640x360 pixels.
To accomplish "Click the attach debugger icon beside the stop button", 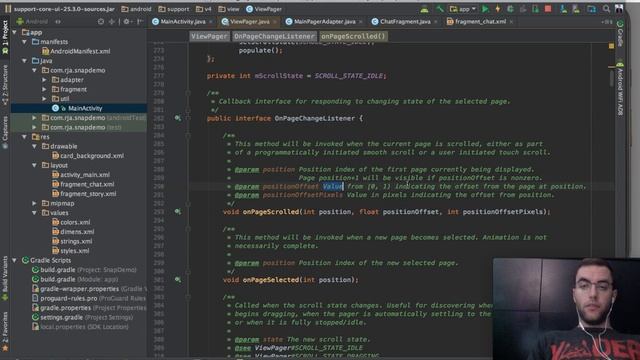I will tap(535, 9).
